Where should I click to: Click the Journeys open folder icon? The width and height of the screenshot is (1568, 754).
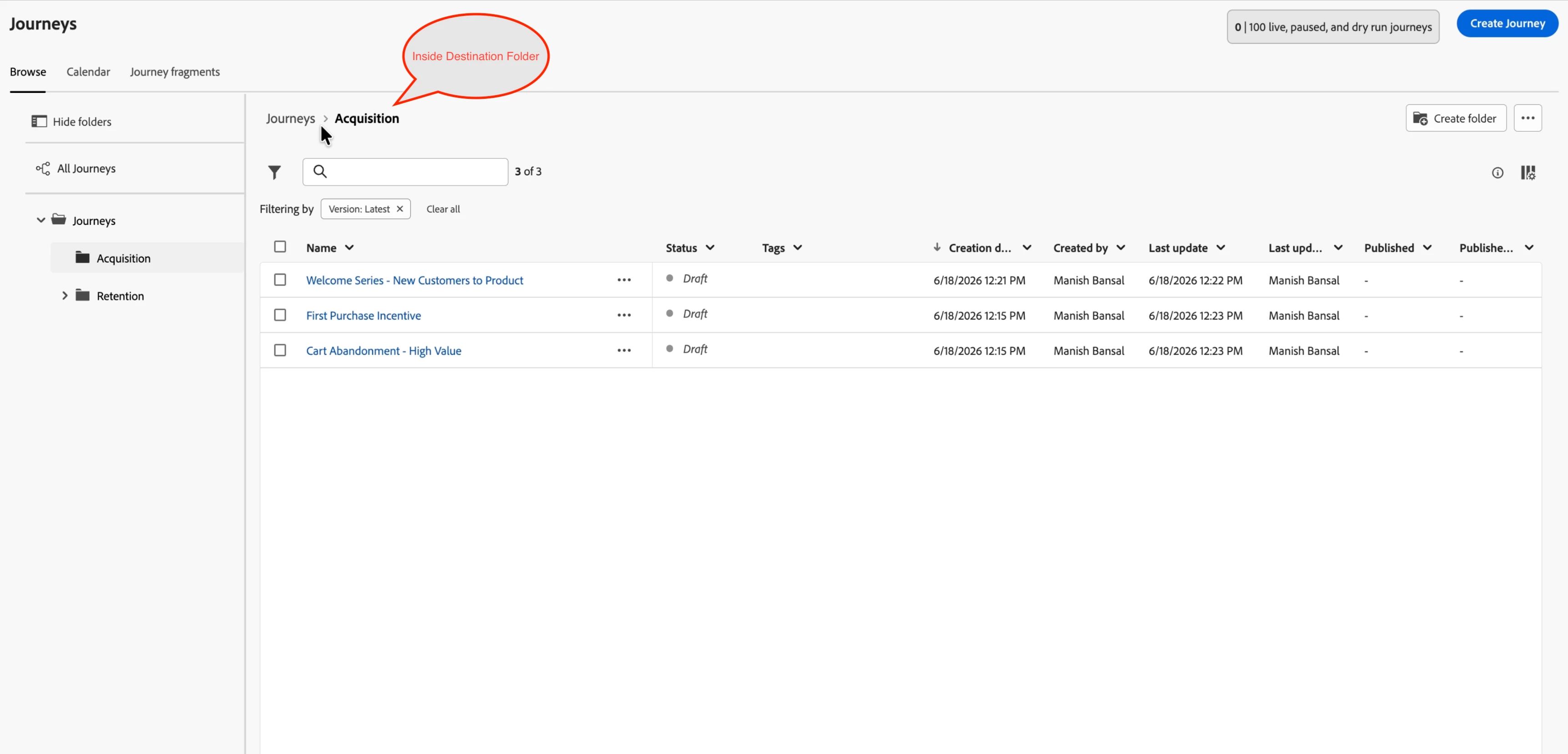coord(59,219)
